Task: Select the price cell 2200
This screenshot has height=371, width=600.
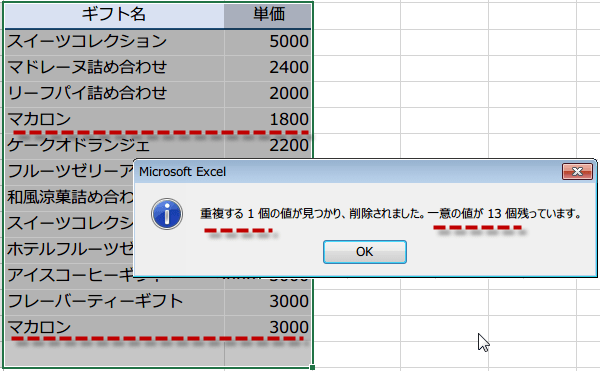Action: click(268, 145)
